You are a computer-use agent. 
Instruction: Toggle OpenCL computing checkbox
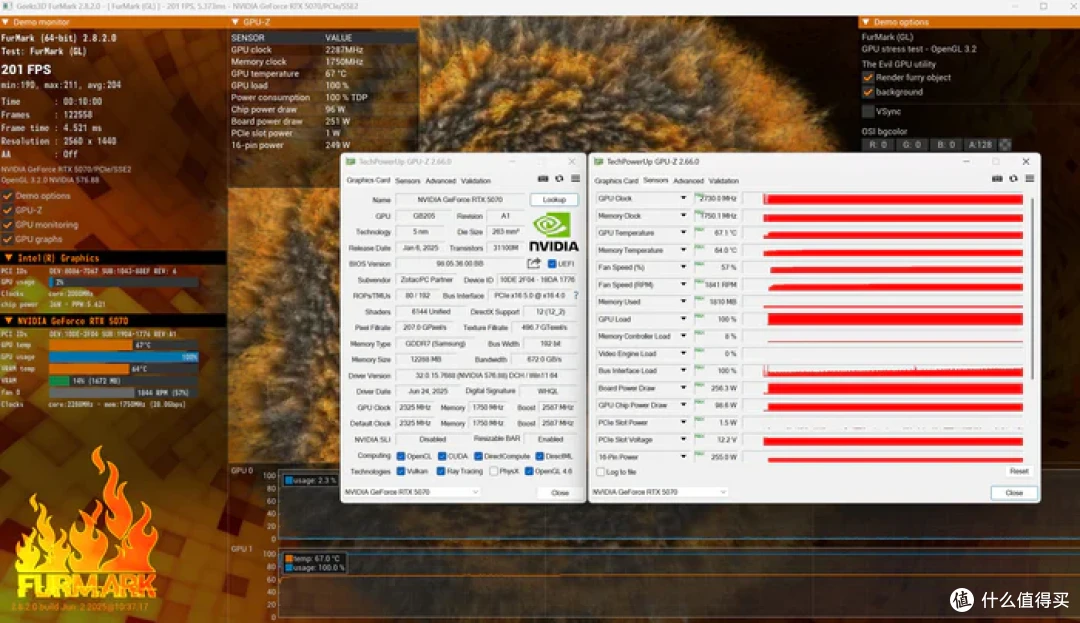point(401,456)
